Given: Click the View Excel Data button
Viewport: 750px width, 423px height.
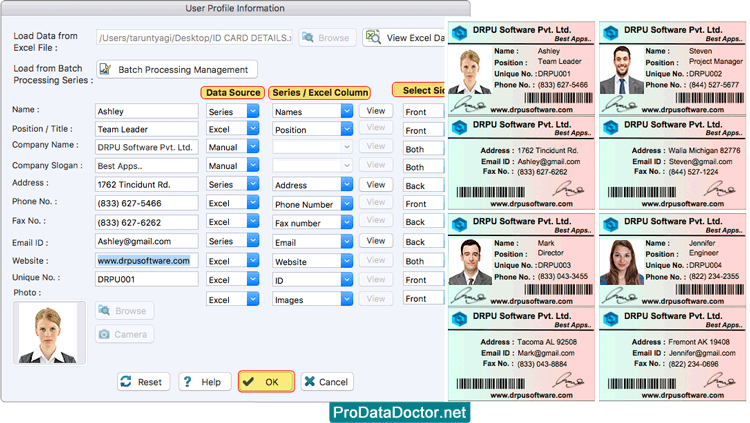Looking at the screenshot, I should coord(404,37).
